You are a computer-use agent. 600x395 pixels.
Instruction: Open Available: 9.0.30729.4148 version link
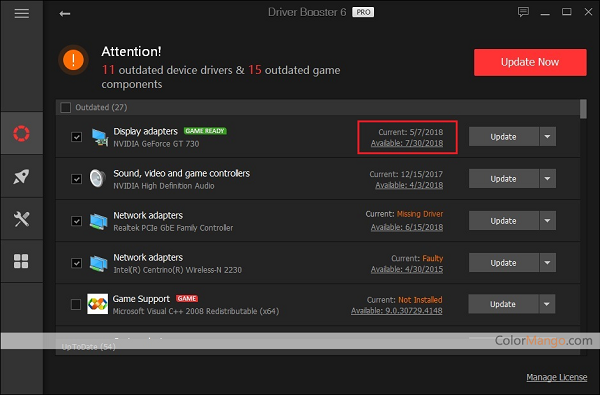click(396, 311)
